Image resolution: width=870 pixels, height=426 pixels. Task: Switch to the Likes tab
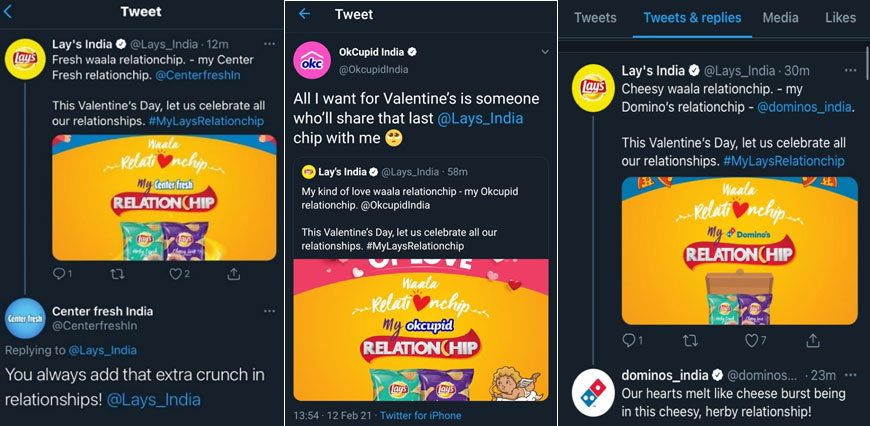pyautogui.click(x=840, y=18)
